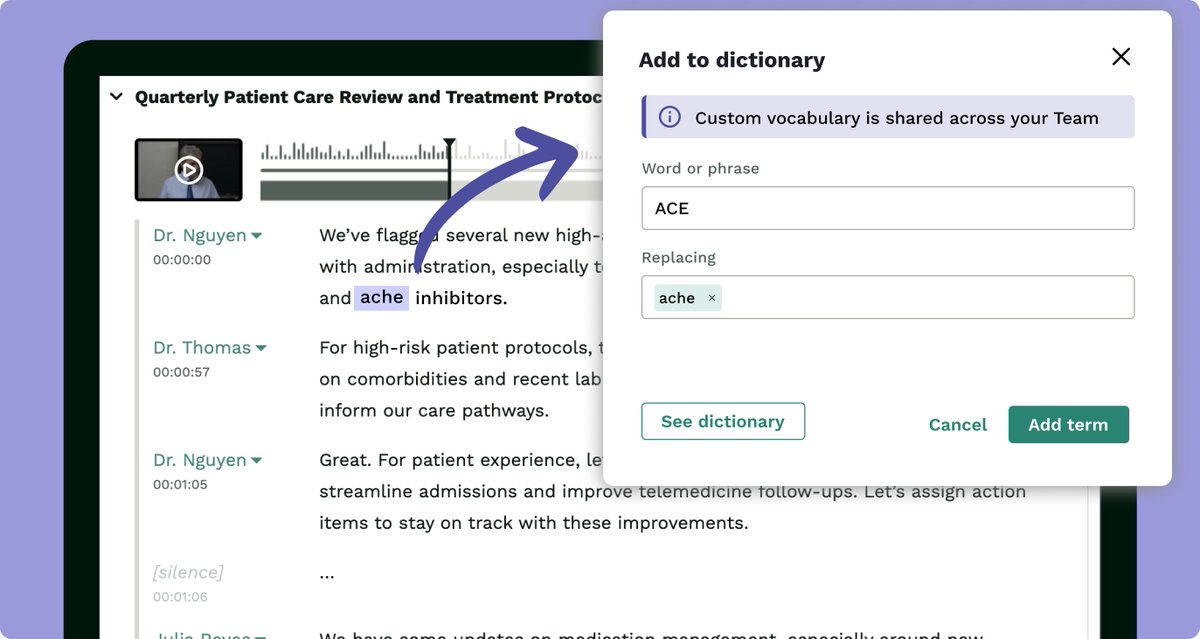Click the [silence] label
The width and height of the screenshot is (1200, 639).
188,572
